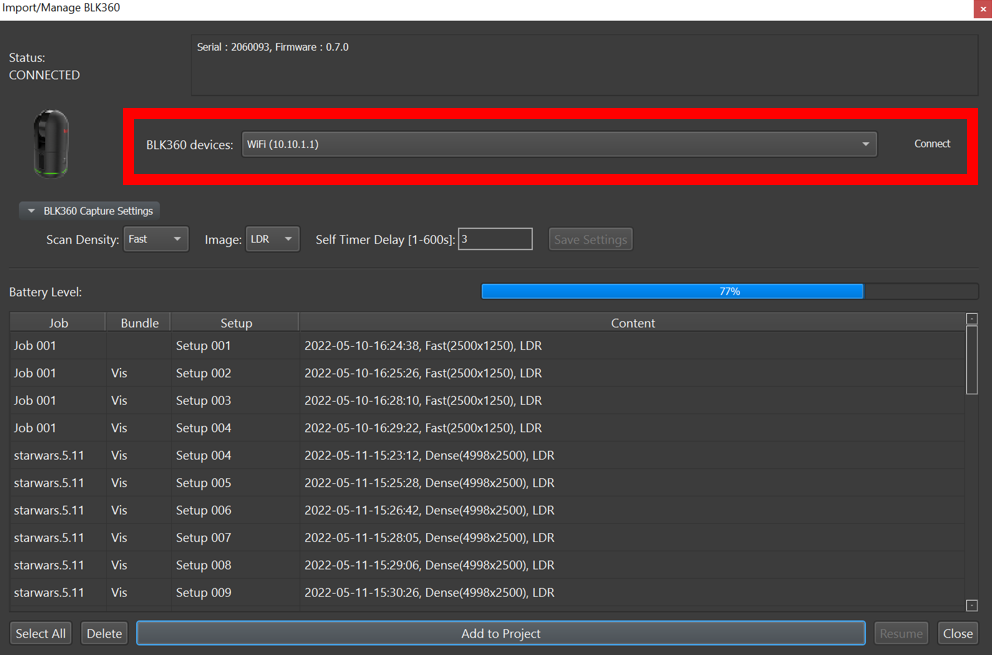Click the Delete button

pyautogui.click(x=104, y=633)
